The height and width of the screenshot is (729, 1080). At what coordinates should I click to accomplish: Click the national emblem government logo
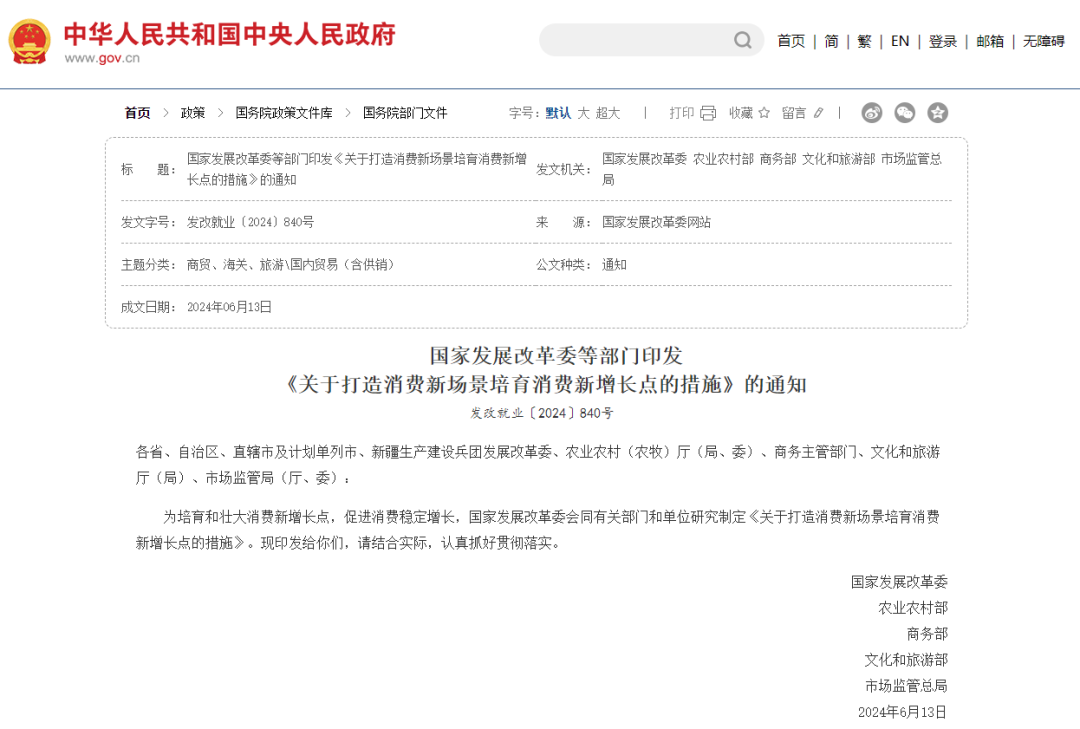tap(29, 40)
